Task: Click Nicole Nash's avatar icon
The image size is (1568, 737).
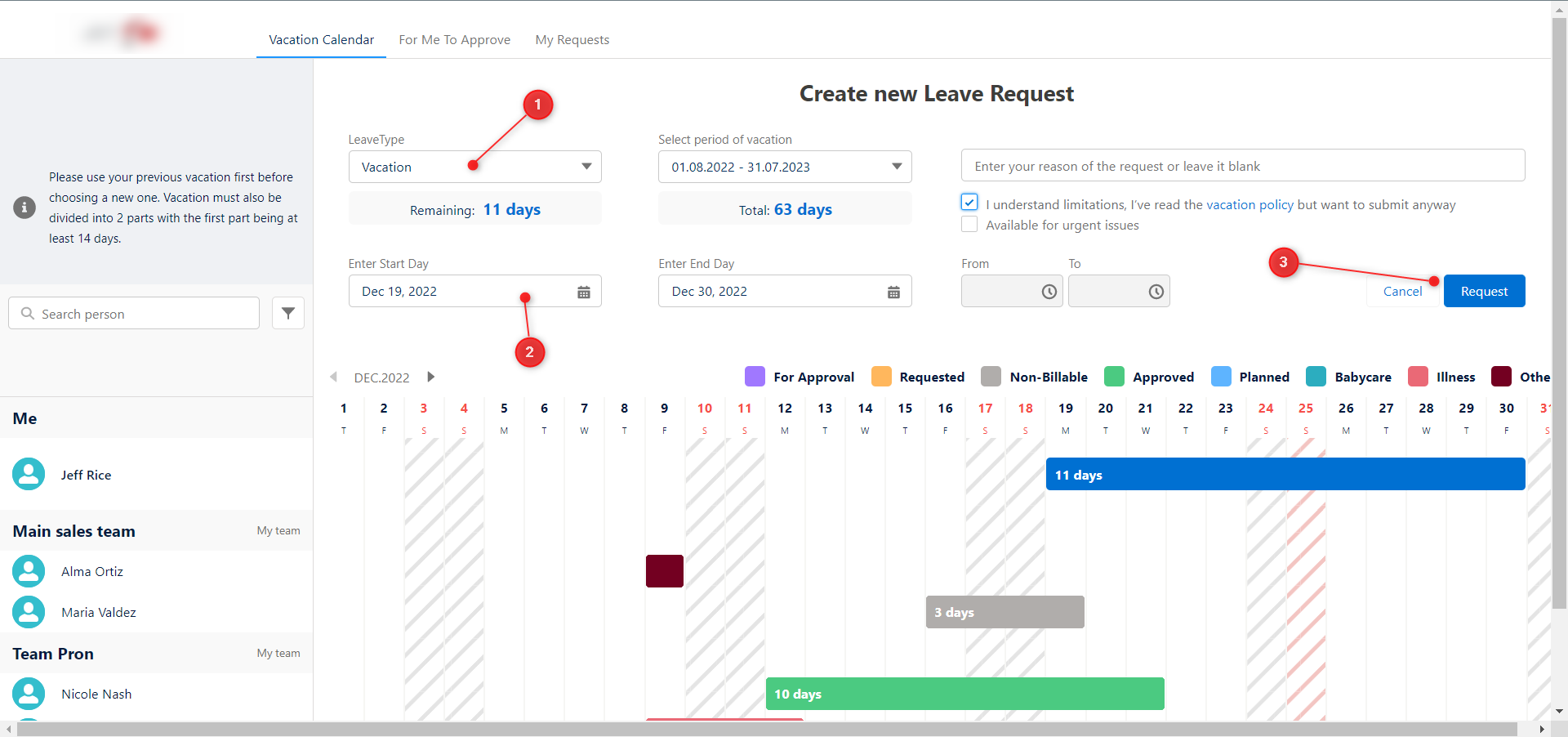Action: tap(29, 694)
